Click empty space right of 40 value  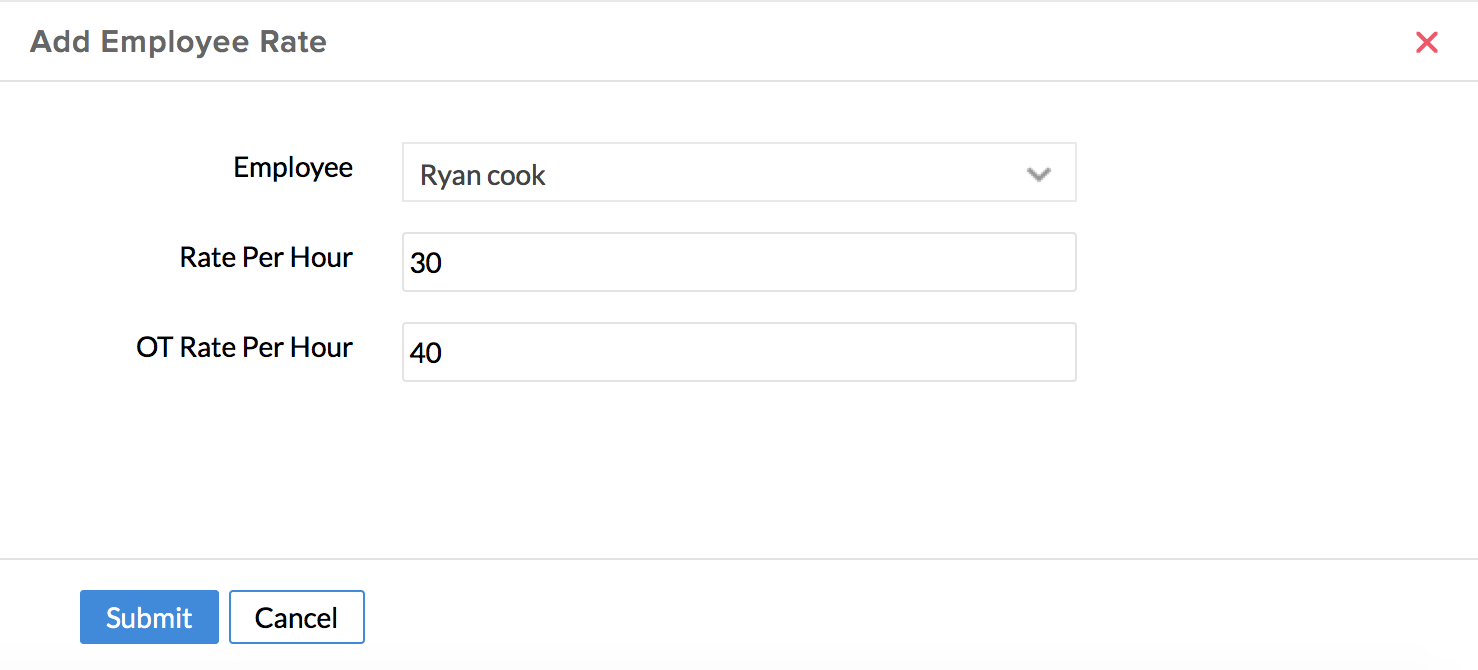click(800, 352)
